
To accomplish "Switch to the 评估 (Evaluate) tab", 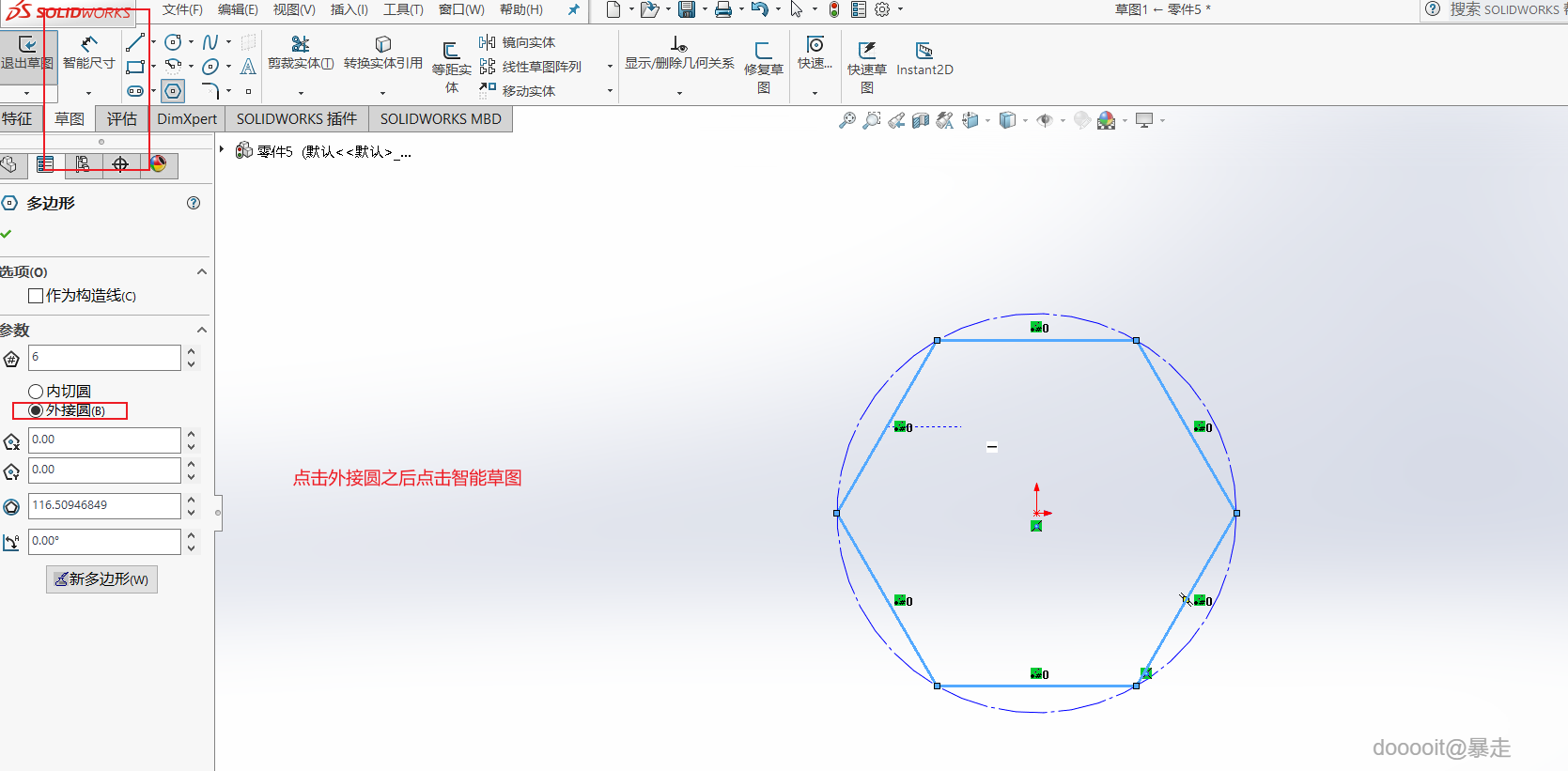I will pos(121,119).
